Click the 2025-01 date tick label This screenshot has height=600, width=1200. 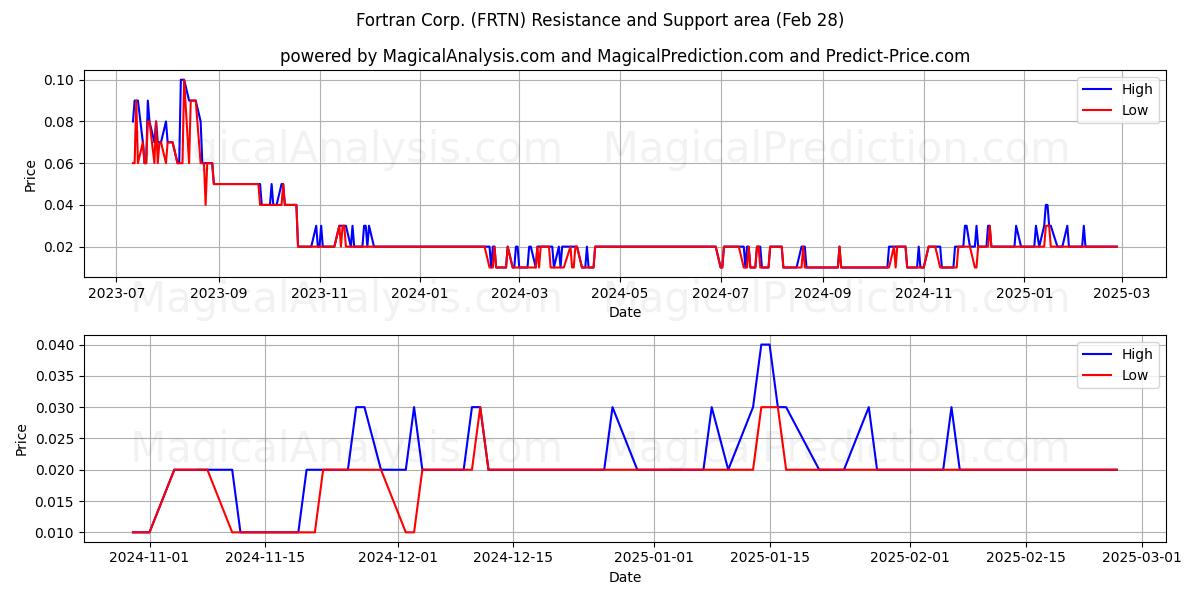pyautogui.click(x=1025, y=293)
